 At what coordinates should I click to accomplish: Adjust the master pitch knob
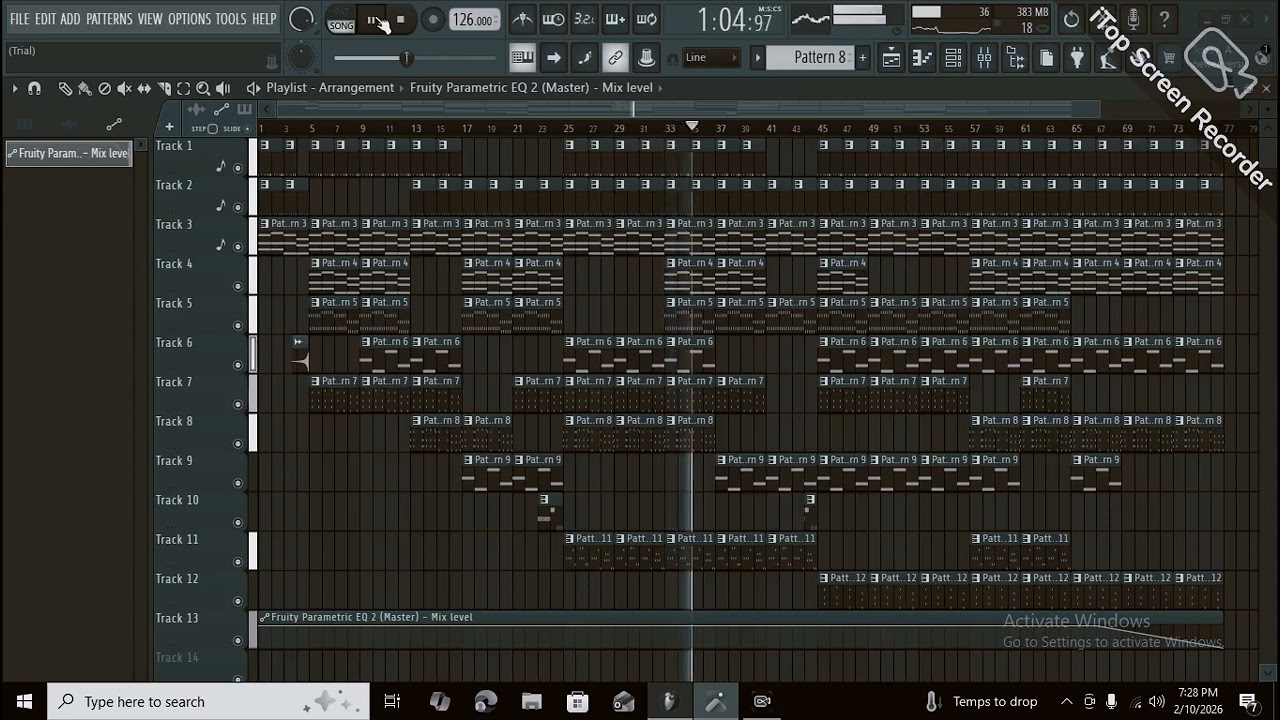click(x=301, y=58)
